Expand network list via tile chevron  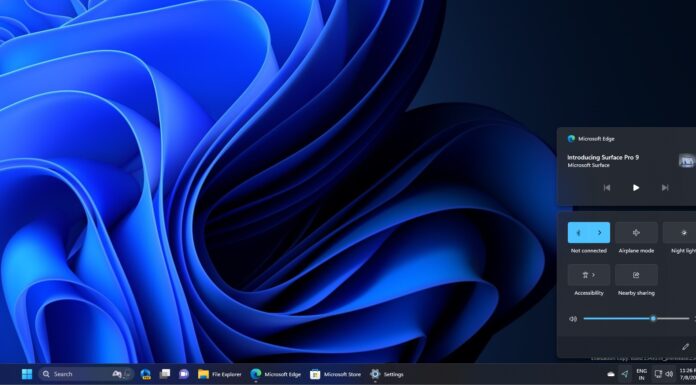pos(600,233)
